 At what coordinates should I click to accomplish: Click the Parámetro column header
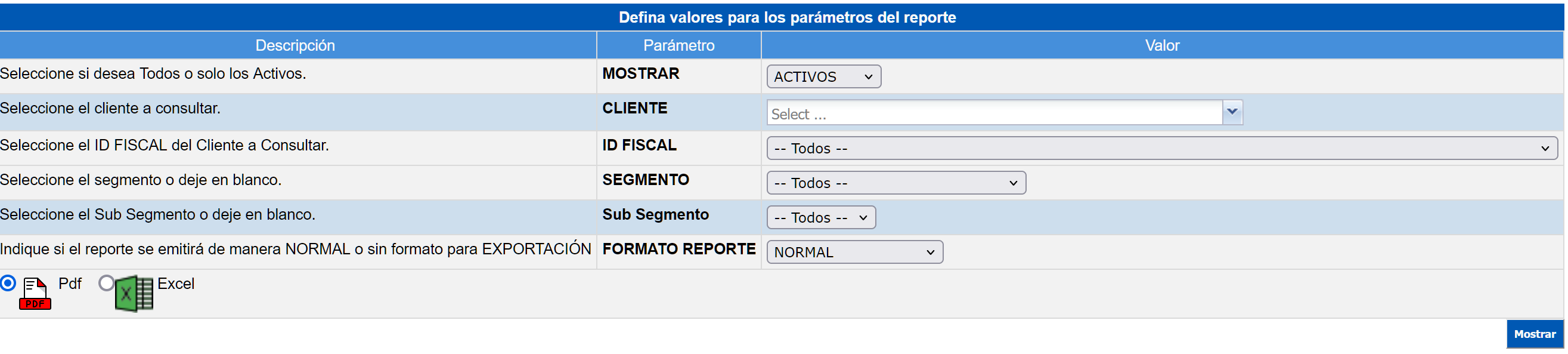[678, 46]
